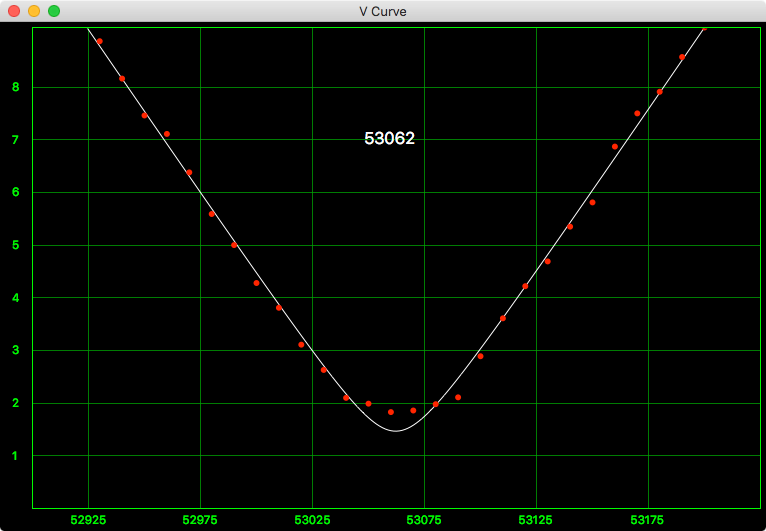
Task: Close the V Curve window
Action: [14, 11]
